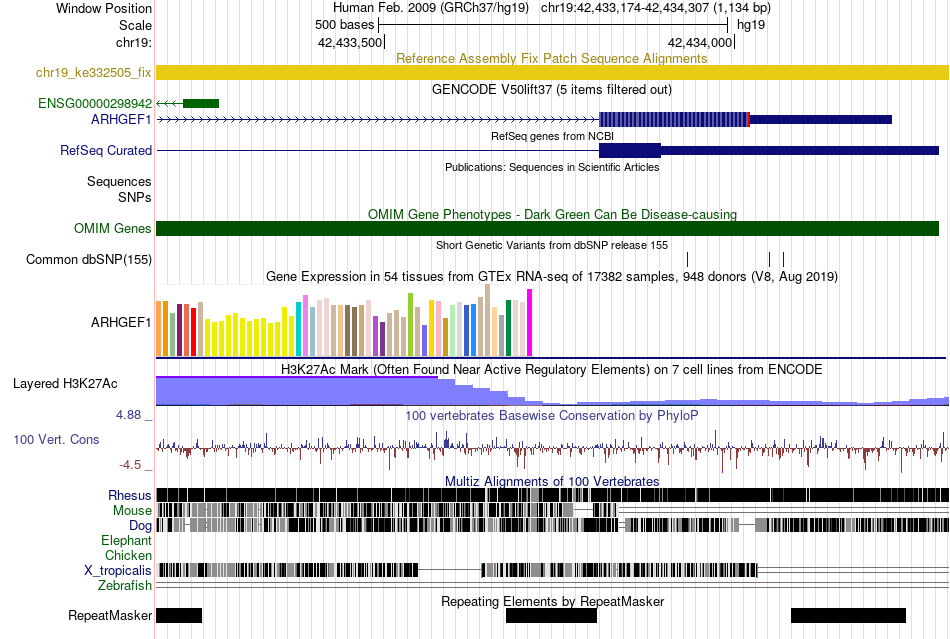Click the SNPs track label
This screenshot has height=639, width=950.
click(135, 197)
